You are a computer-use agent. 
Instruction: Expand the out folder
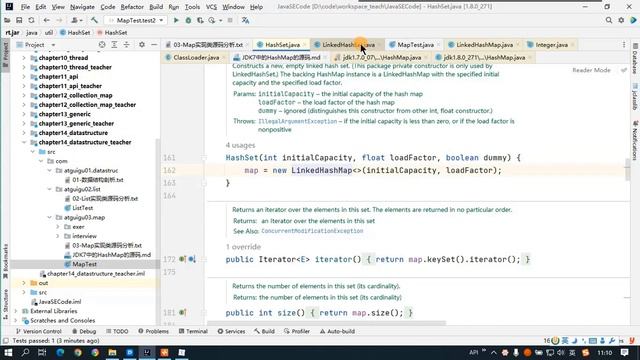pyautogui.click(x=24, y=283)
